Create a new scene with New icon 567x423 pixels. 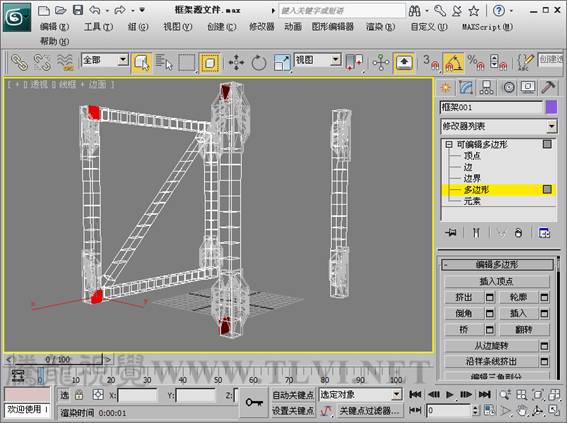[x=44, y=10]
